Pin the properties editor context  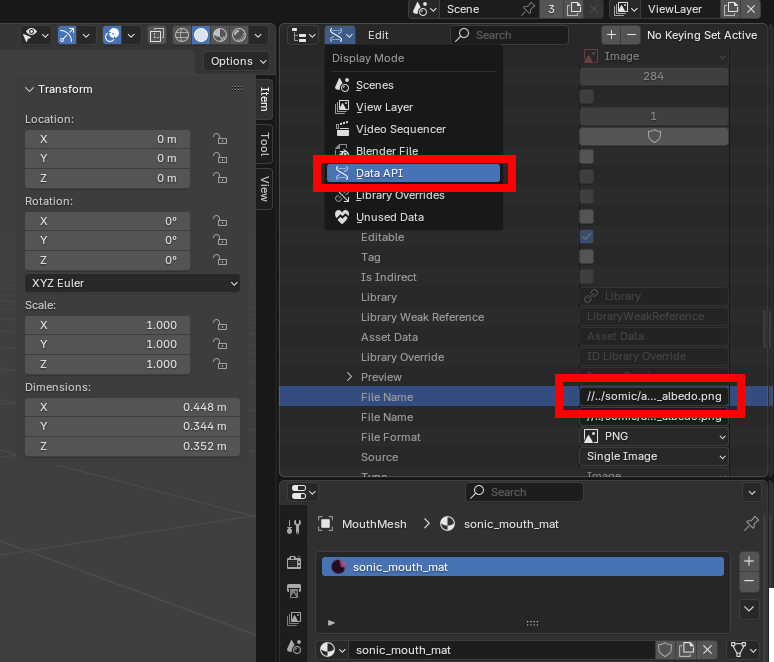click(x=751, y=523)
